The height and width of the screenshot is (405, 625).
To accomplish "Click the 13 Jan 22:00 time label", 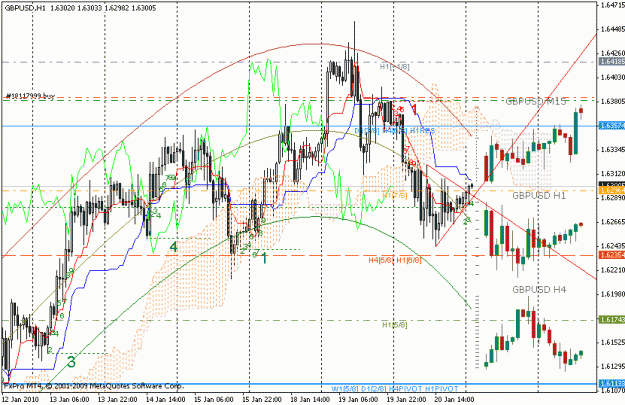I will point(118,399).
